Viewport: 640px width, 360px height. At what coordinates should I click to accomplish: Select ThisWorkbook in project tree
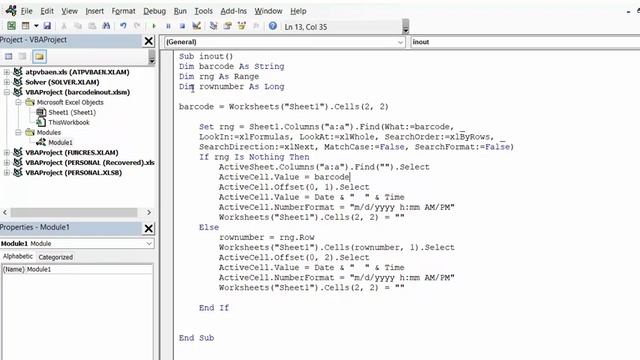point(69,122)
